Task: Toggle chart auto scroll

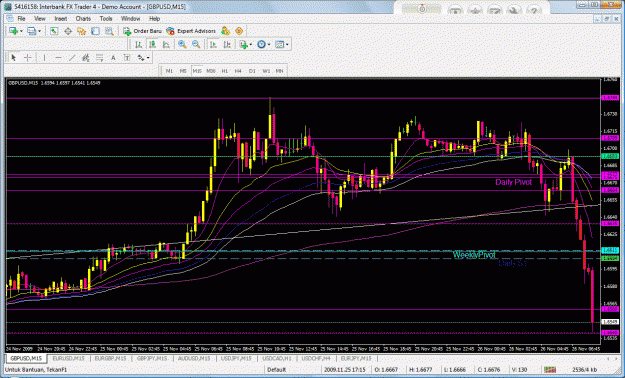Action: tap(213, 45)
